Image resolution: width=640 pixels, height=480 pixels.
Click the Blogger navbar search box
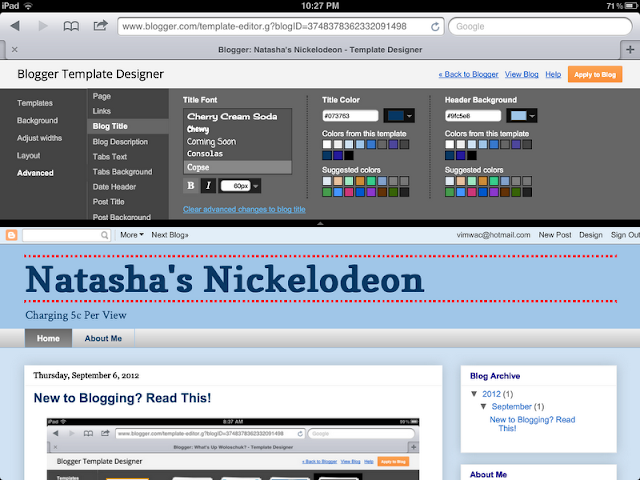pos(66,235)
